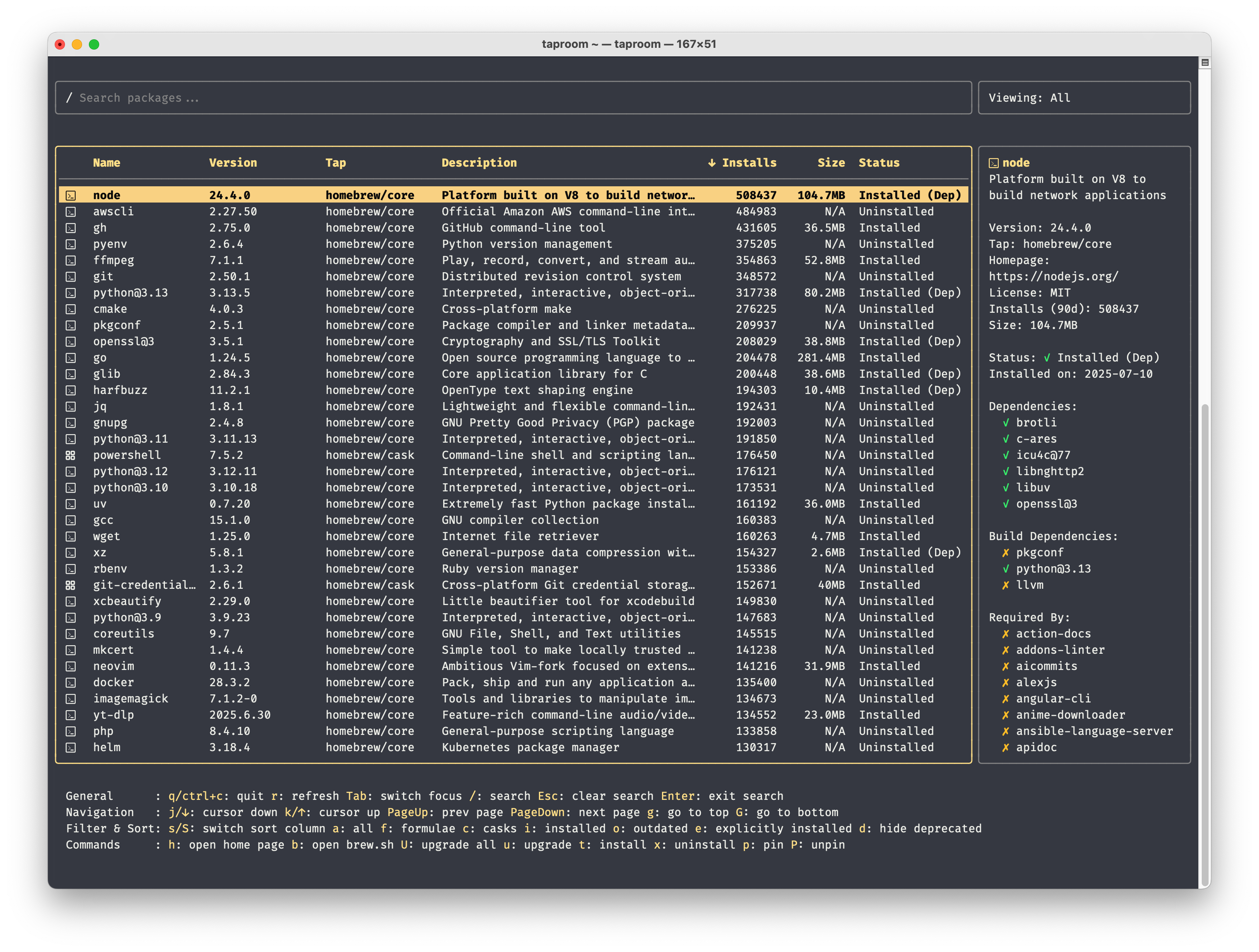Click the X mark beside action-docs
This screenshot has height=952, width=1259.
pos(1006,634)
